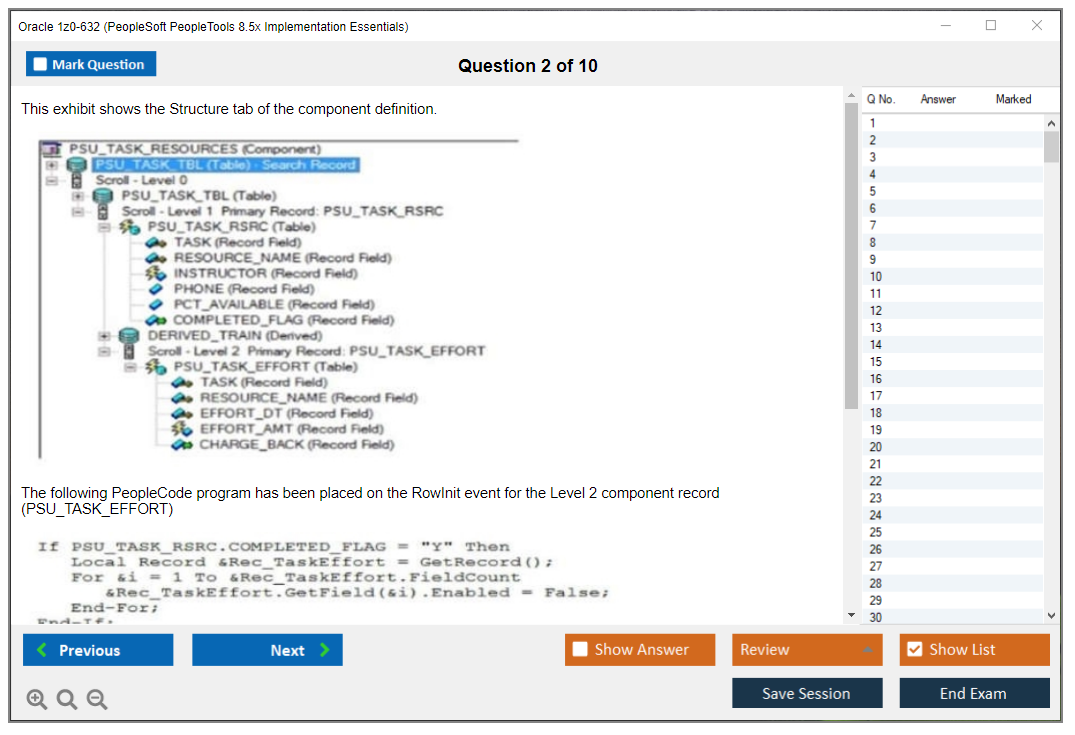
Task: Click the PSU_TASK_TBL search record database icon
Action: point(78,163)
